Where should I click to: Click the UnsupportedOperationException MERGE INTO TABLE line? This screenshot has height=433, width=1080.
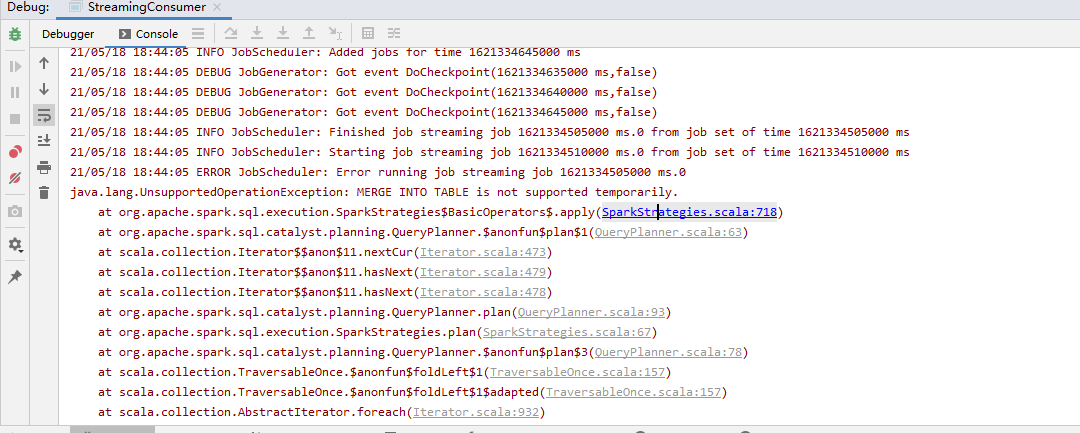tap(374, 192)
